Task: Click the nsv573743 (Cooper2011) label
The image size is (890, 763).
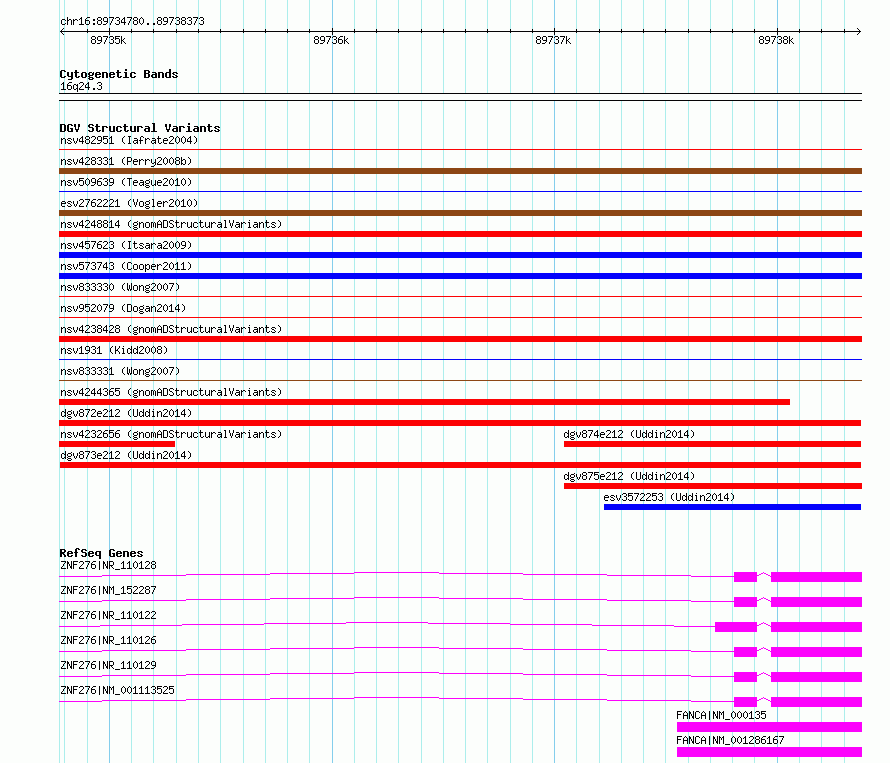Action: point(126,266)
